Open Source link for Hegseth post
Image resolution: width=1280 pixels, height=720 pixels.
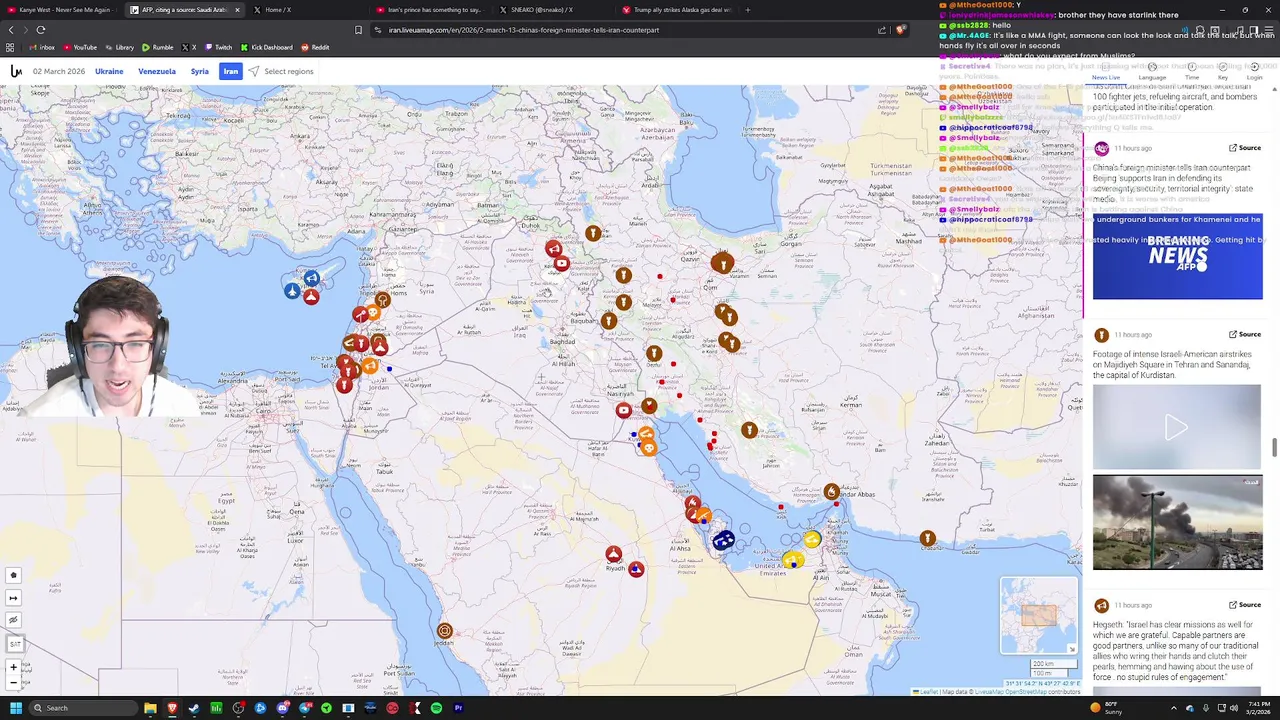[x=1245, y=605]
